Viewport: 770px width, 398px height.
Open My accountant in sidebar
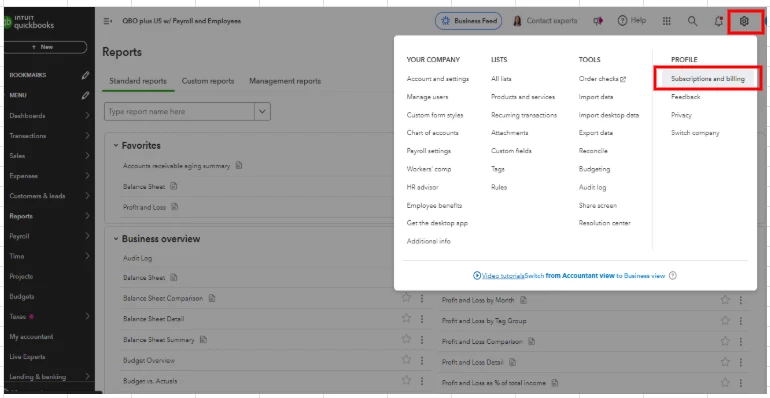click(31, 337)
